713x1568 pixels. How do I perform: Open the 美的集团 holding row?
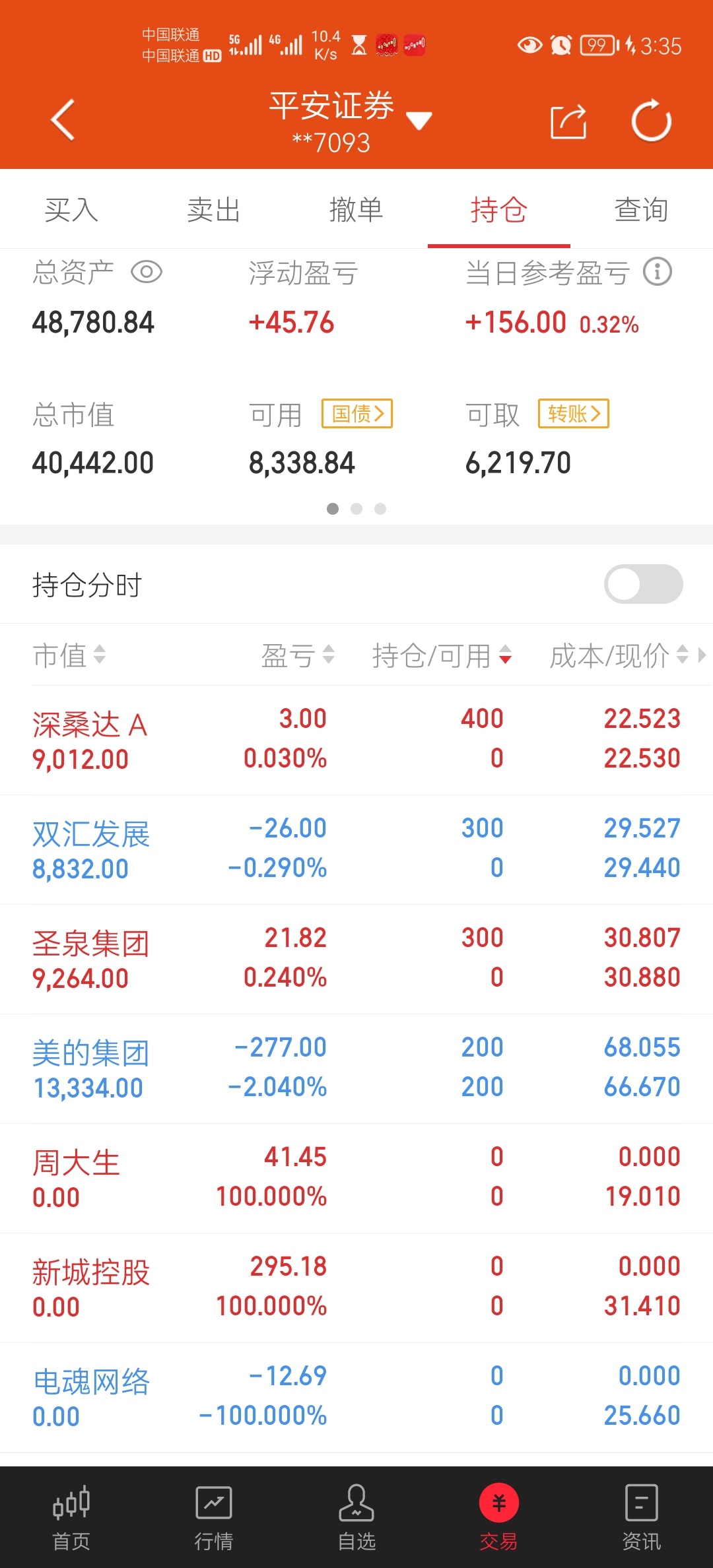[x=356, y=1068]
